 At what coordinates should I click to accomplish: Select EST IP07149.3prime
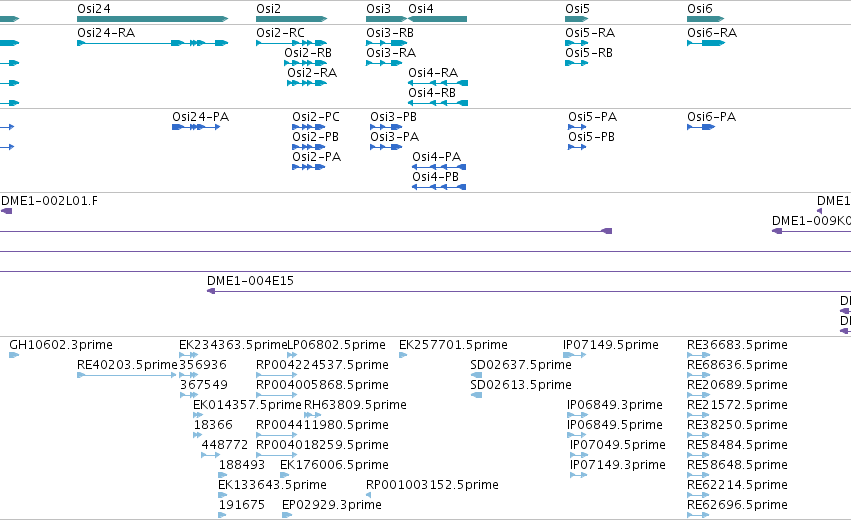579,475
